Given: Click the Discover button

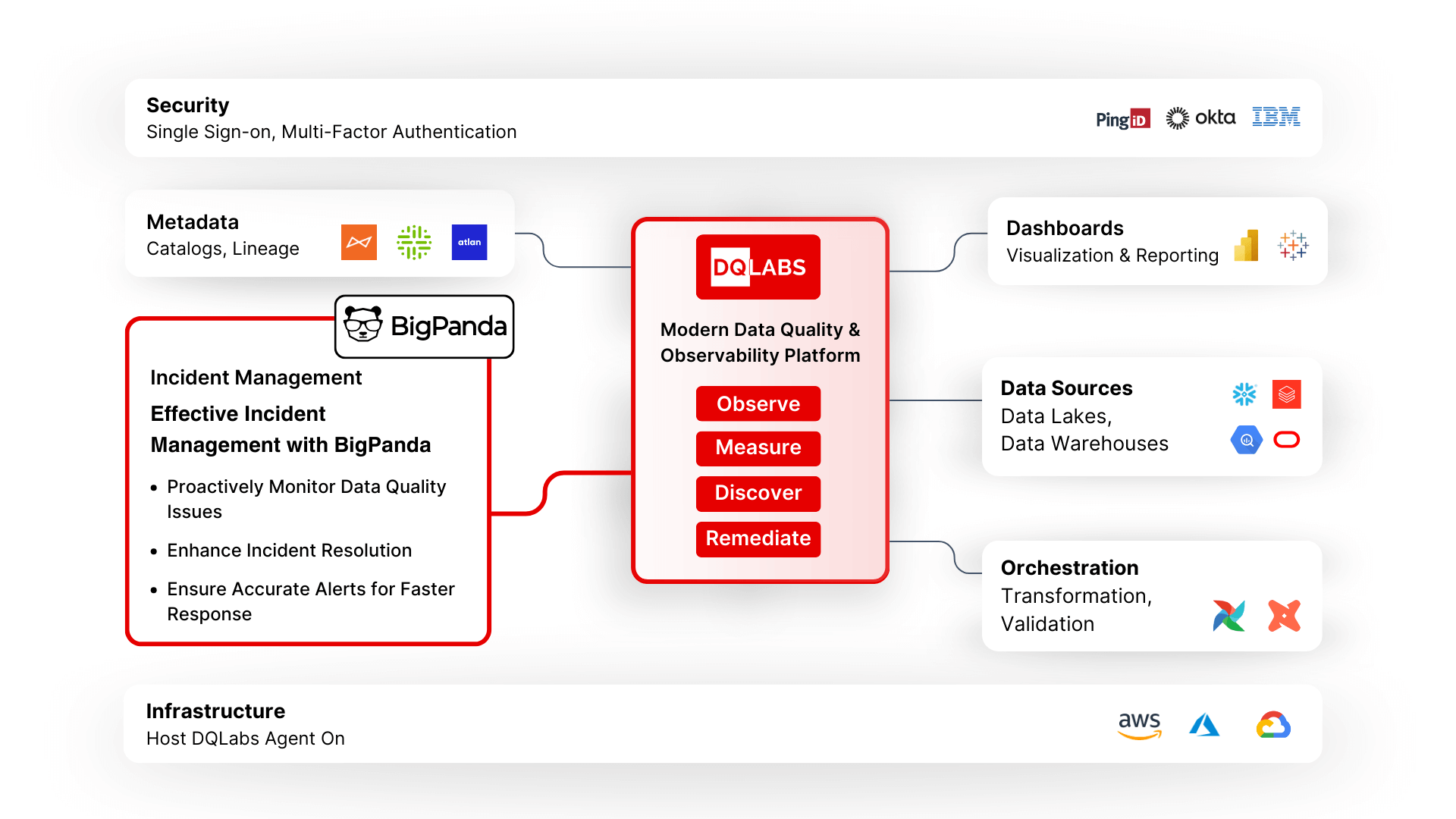Looking at the screenshot, I should click(x=758, y=493).
